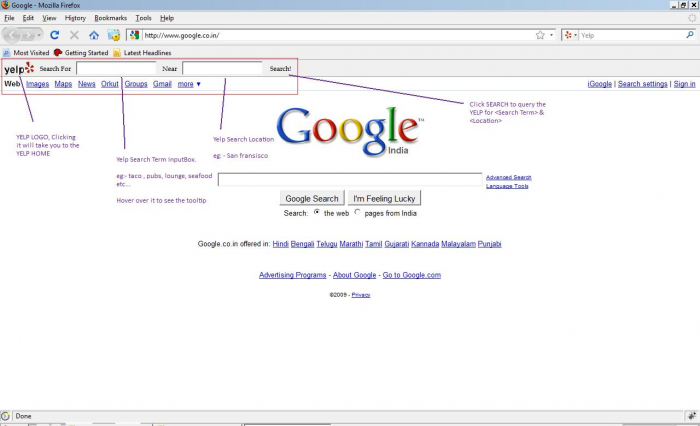This screenshot has height=426, width=700.
Task: Open the Go to Google.com link
Action: pos(412,275)
